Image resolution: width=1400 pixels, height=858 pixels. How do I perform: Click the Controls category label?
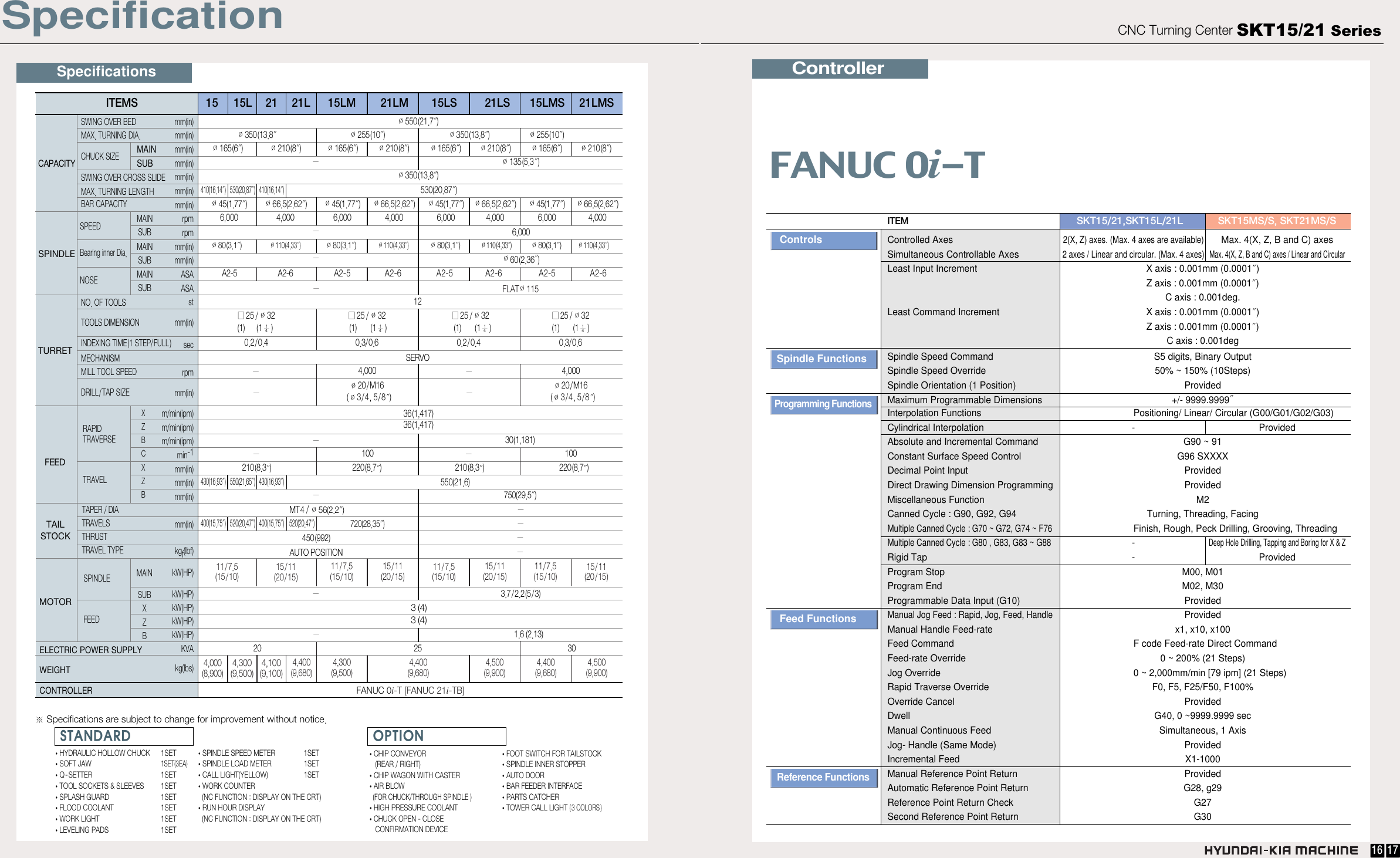pyautogui.click(x=823, y=240)
